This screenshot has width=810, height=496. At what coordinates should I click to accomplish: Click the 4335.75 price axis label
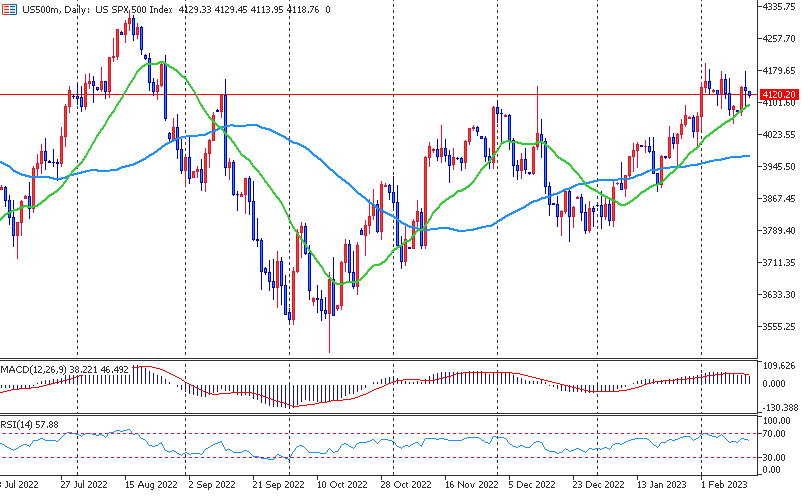[x=780, y=7]
